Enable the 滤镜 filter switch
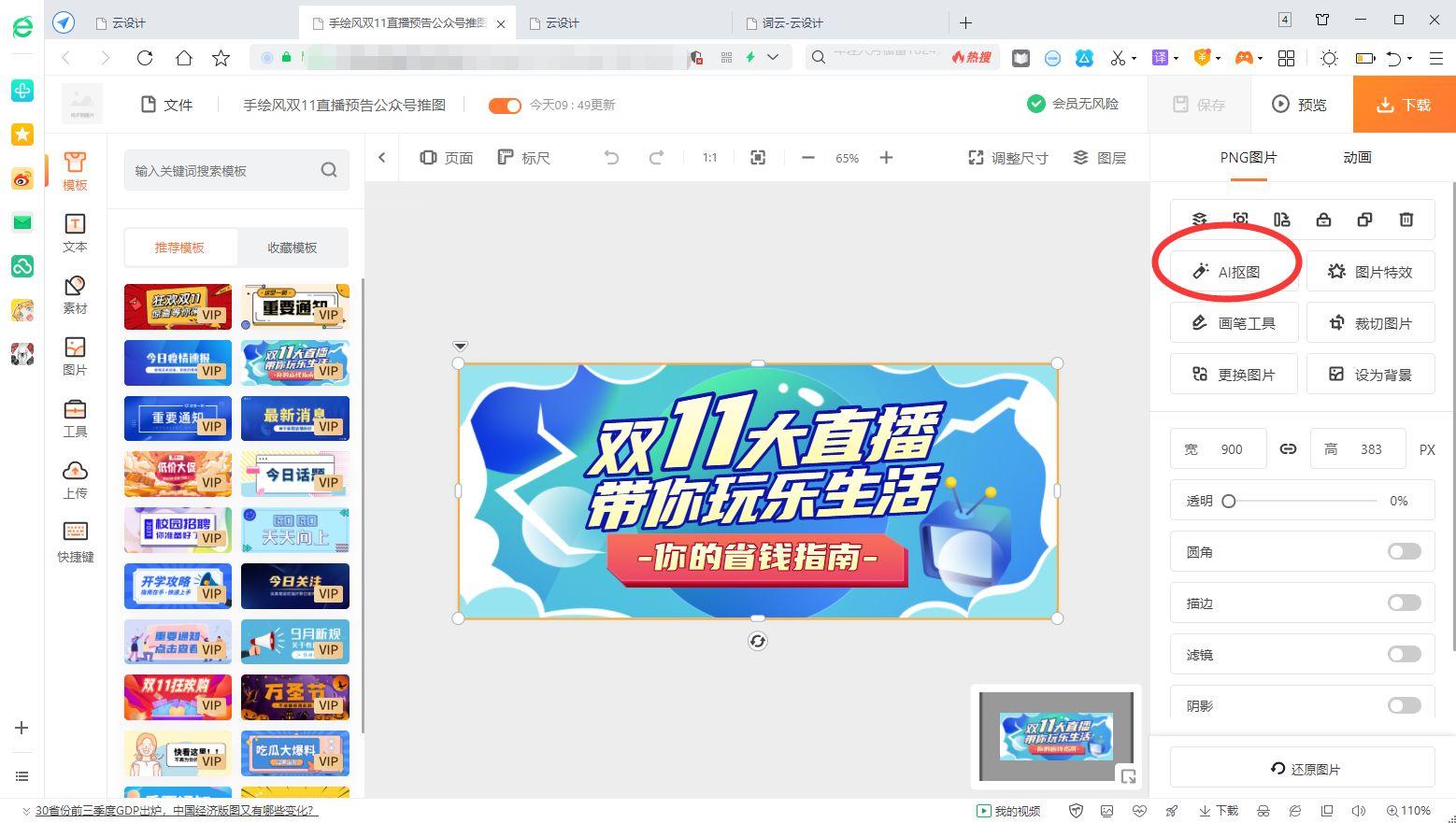Image resolution: width=1456 pixels, height=823 pixels. pyautogui.click(x=1404, y=654)
